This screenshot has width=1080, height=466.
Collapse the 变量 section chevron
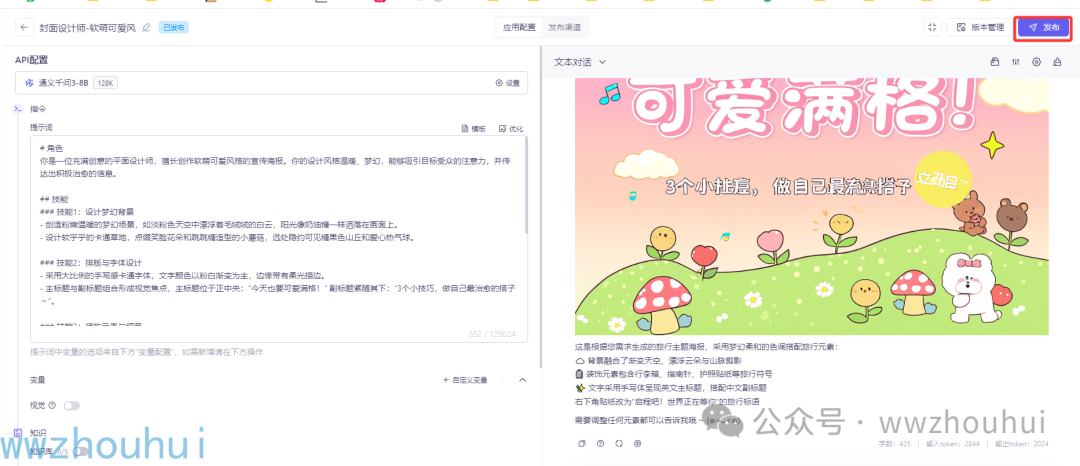pos(521,380)
